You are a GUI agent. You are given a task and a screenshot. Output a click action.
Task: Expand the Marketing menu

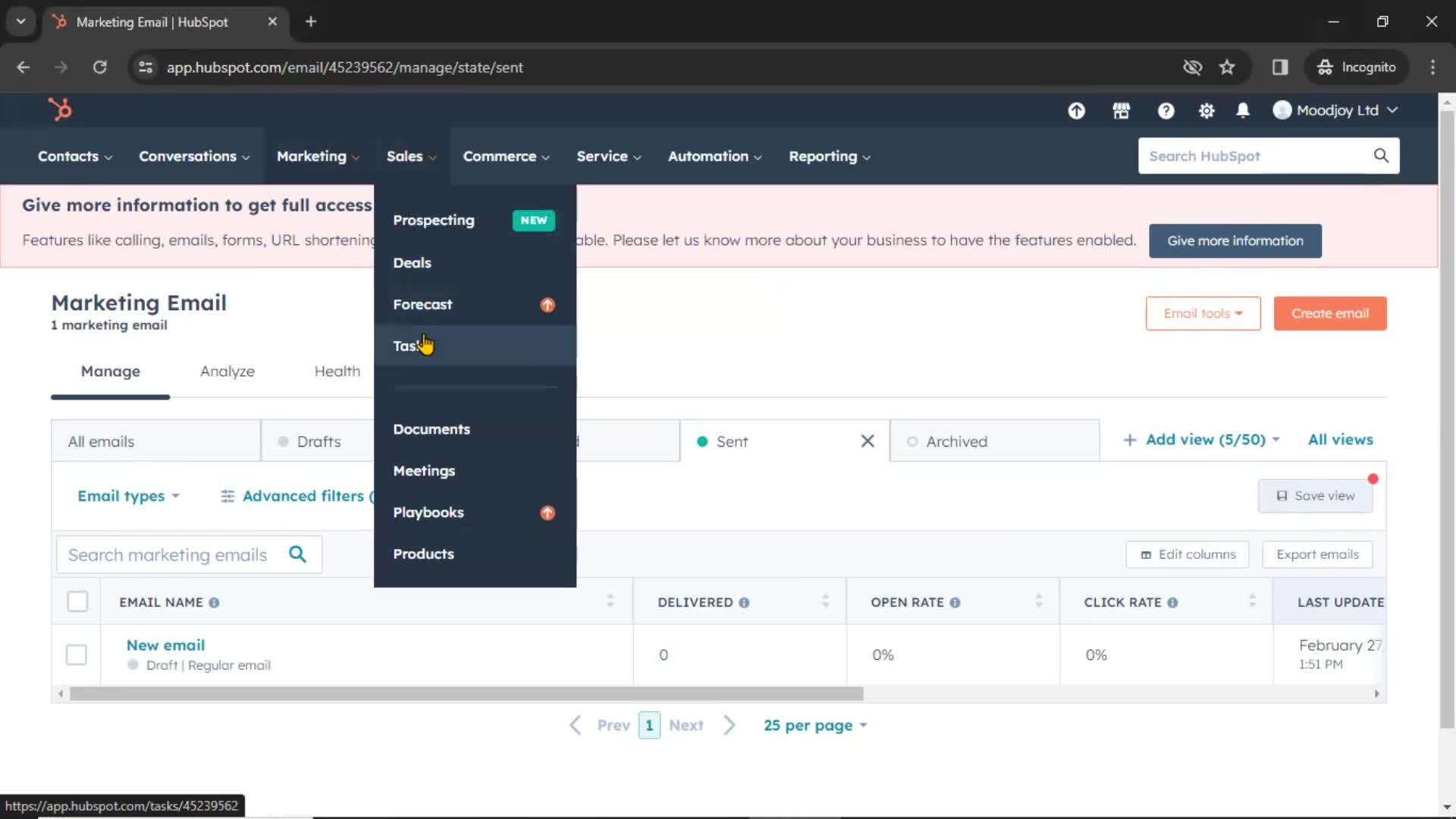[x=318, y=156]
